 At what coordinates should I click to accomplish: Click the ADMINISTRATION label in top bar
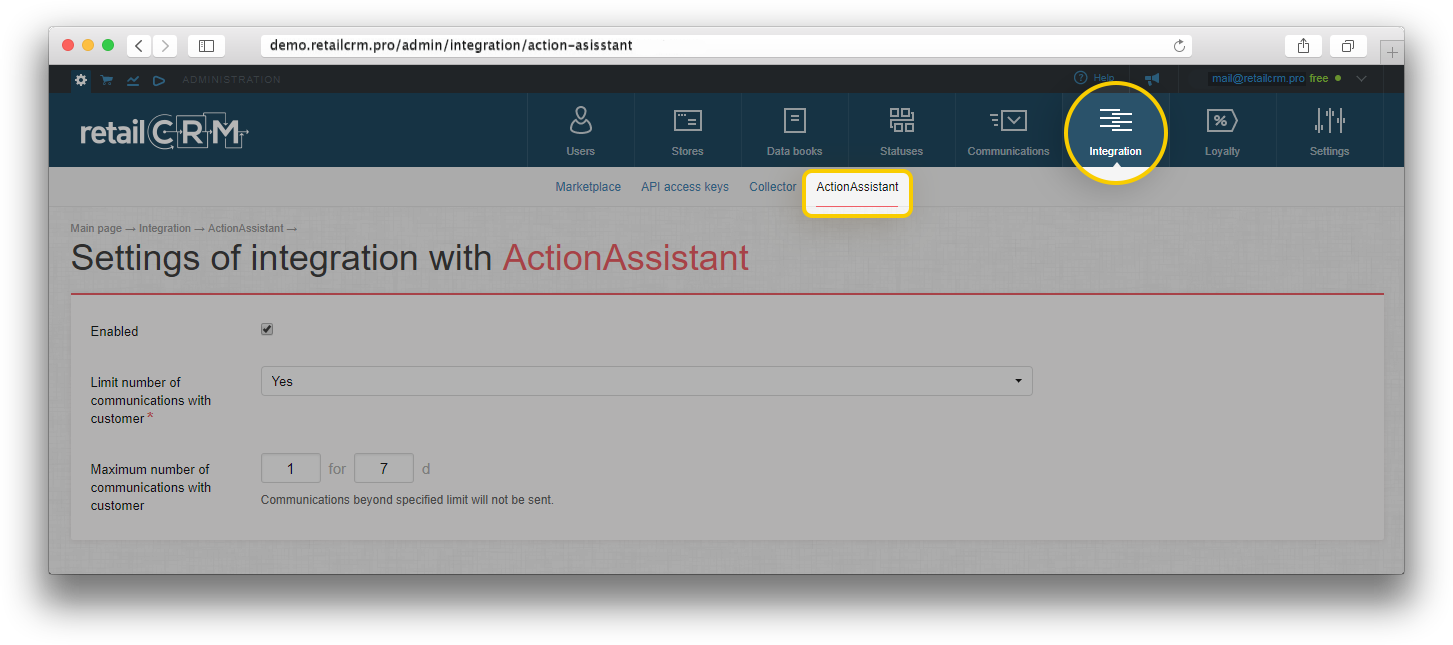coord(231,80)
